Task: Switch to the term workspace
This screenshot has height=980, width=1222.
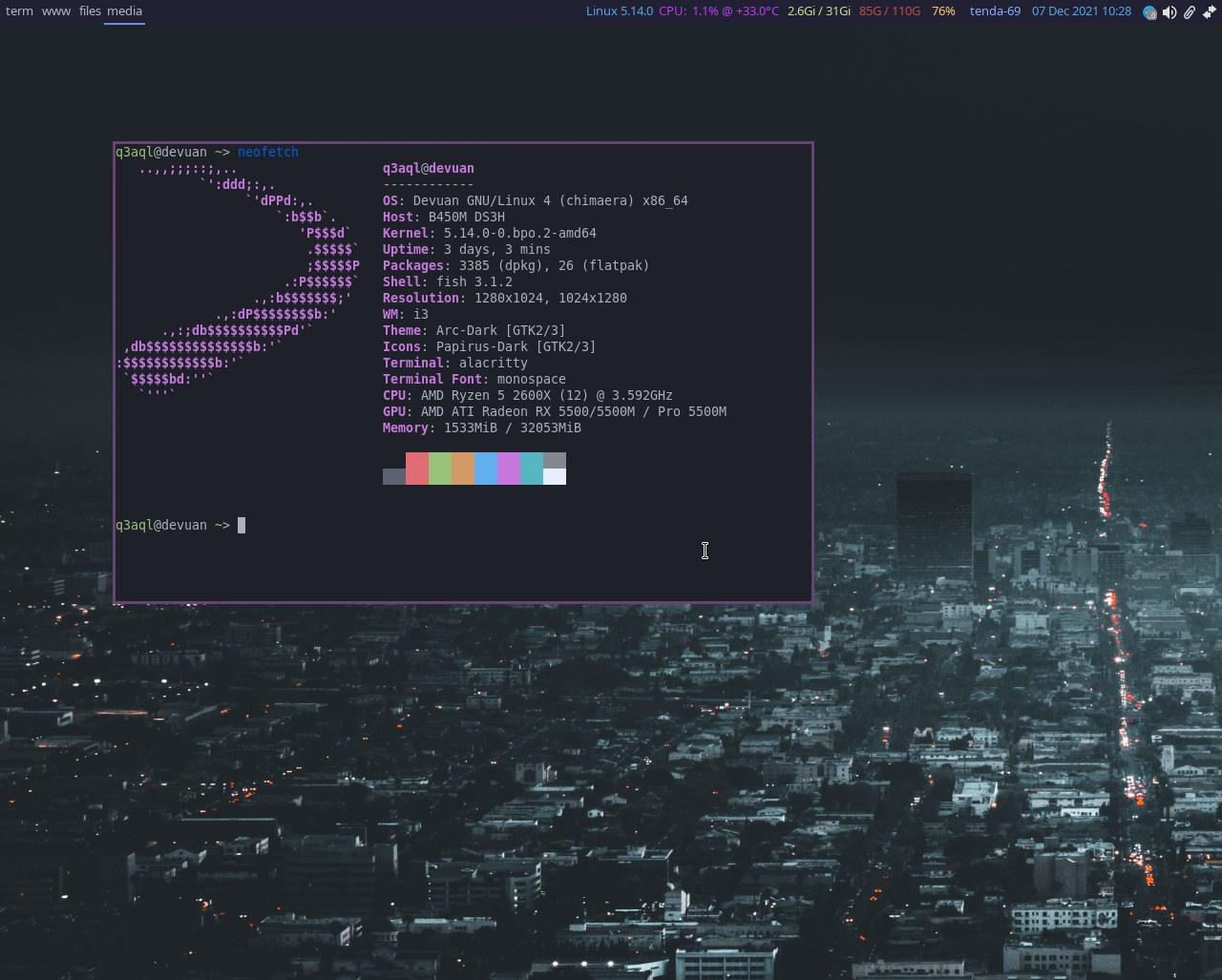Action: 19,11
